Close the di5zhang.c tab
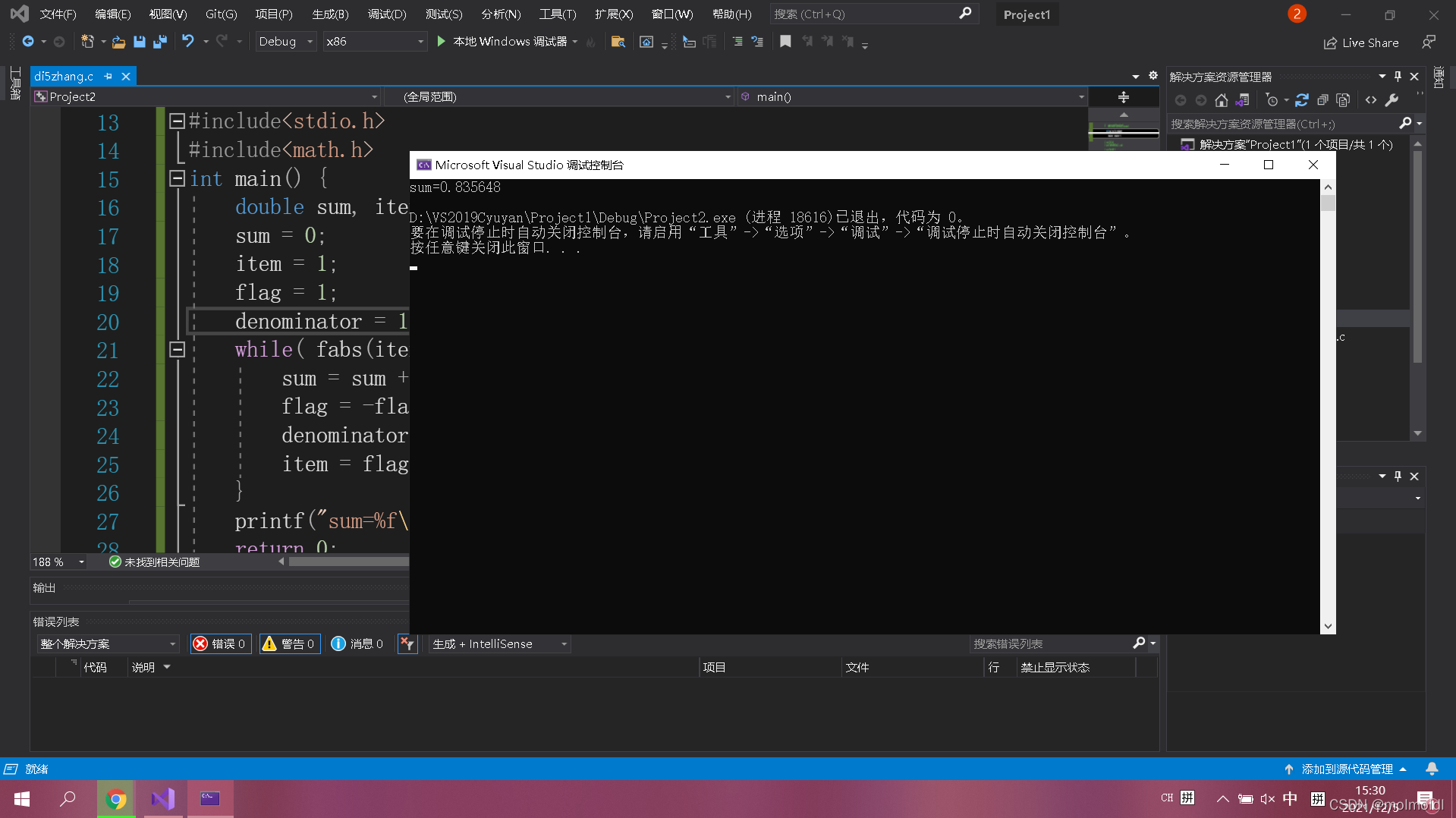The height and width of the screenshot is (818, 1456). tap(126, 77)
